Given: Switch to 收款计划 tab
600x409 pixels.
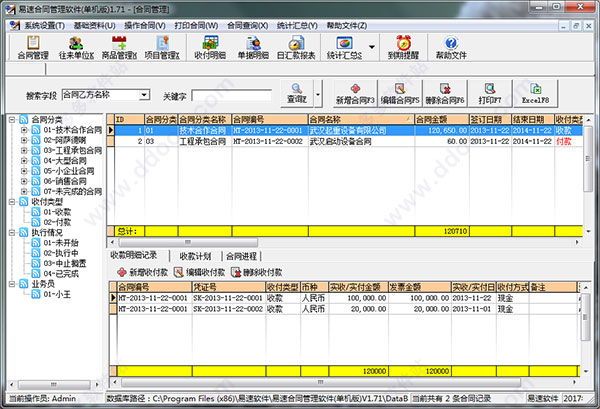Looking at the screenshot, I should (x=195, y=256).
